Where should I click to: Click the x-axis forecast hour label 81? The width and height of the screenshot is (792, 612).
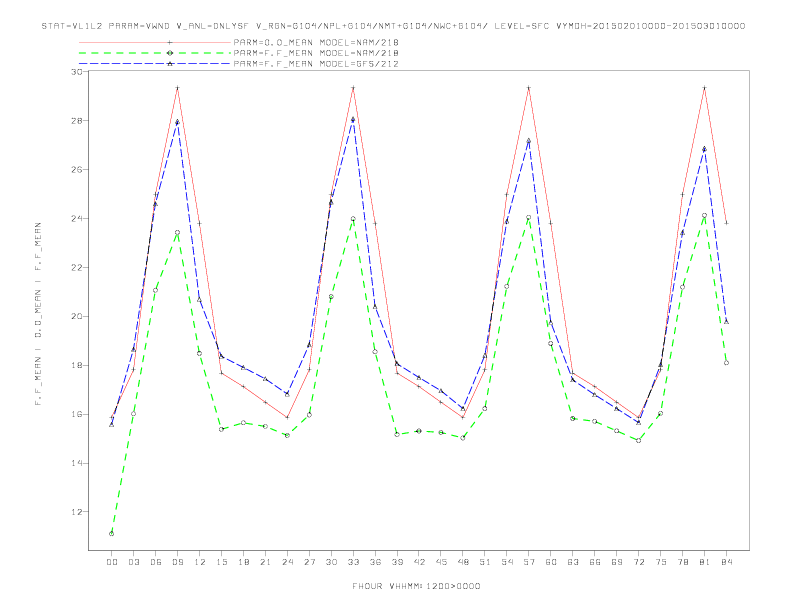tap(705, 562)
